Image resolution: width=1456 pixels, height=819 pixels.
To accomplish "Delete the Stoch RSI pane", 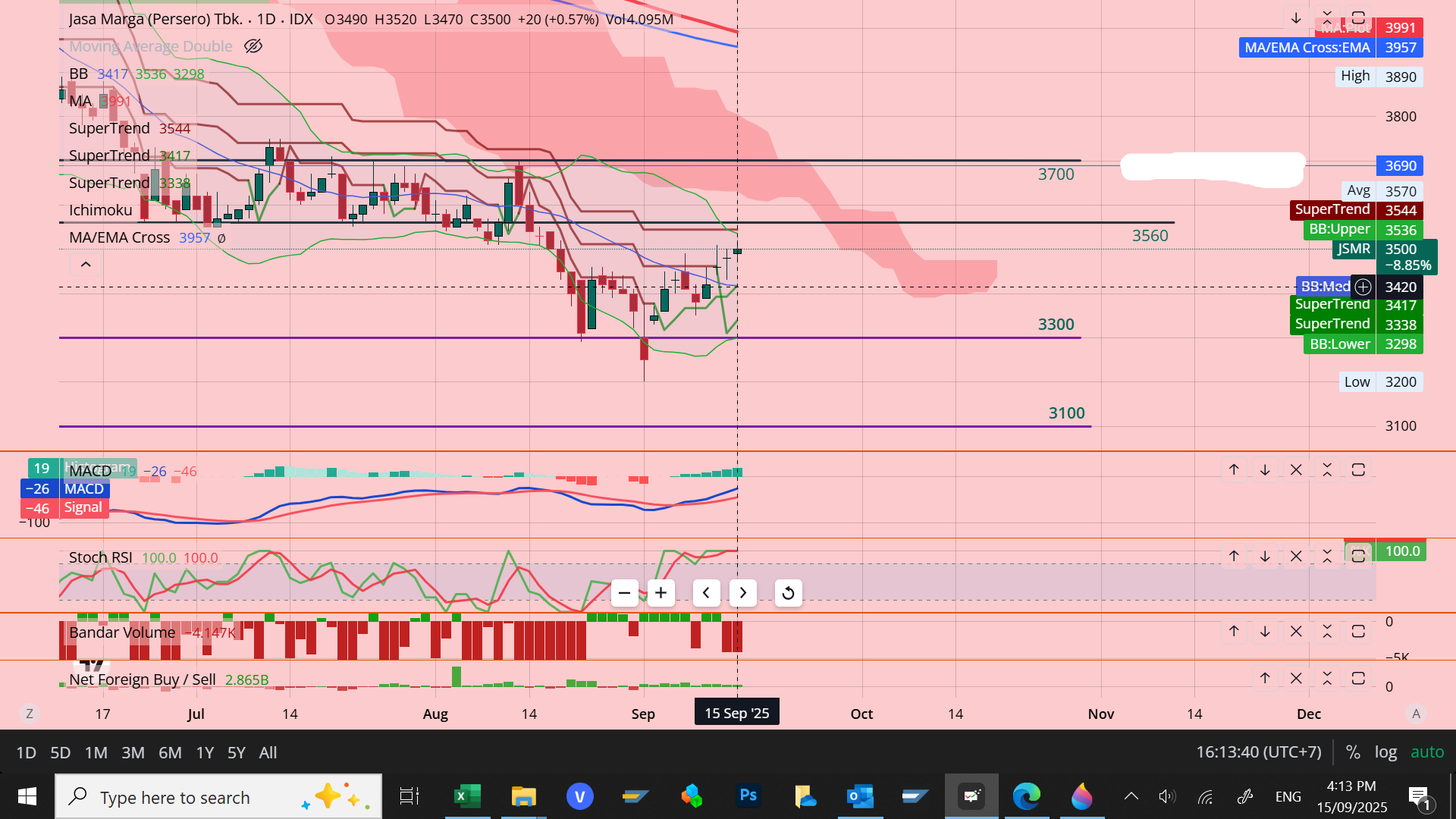I will pyautogui.click(x=1296, y=557).
